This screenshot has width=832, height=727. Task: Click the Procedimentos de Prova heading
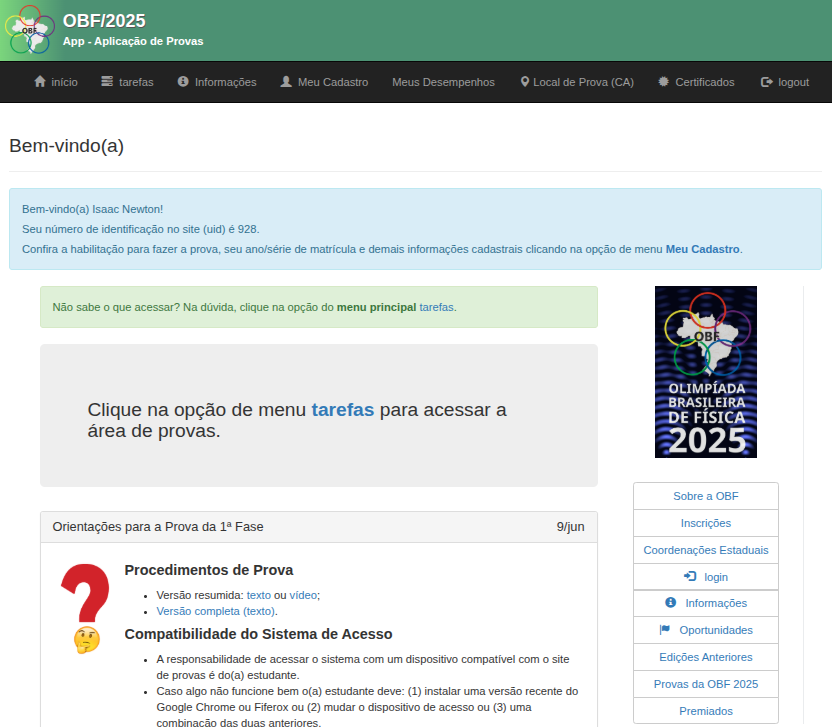click(209, 570)
